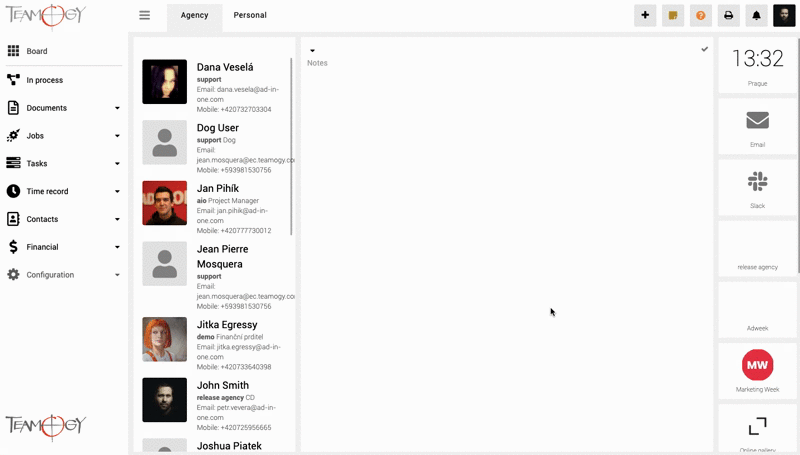Screen dimensions: 800x455
Task: Click the 13:32 Prague clock widget
Action: pyautogui.click(x=758, y=65)
